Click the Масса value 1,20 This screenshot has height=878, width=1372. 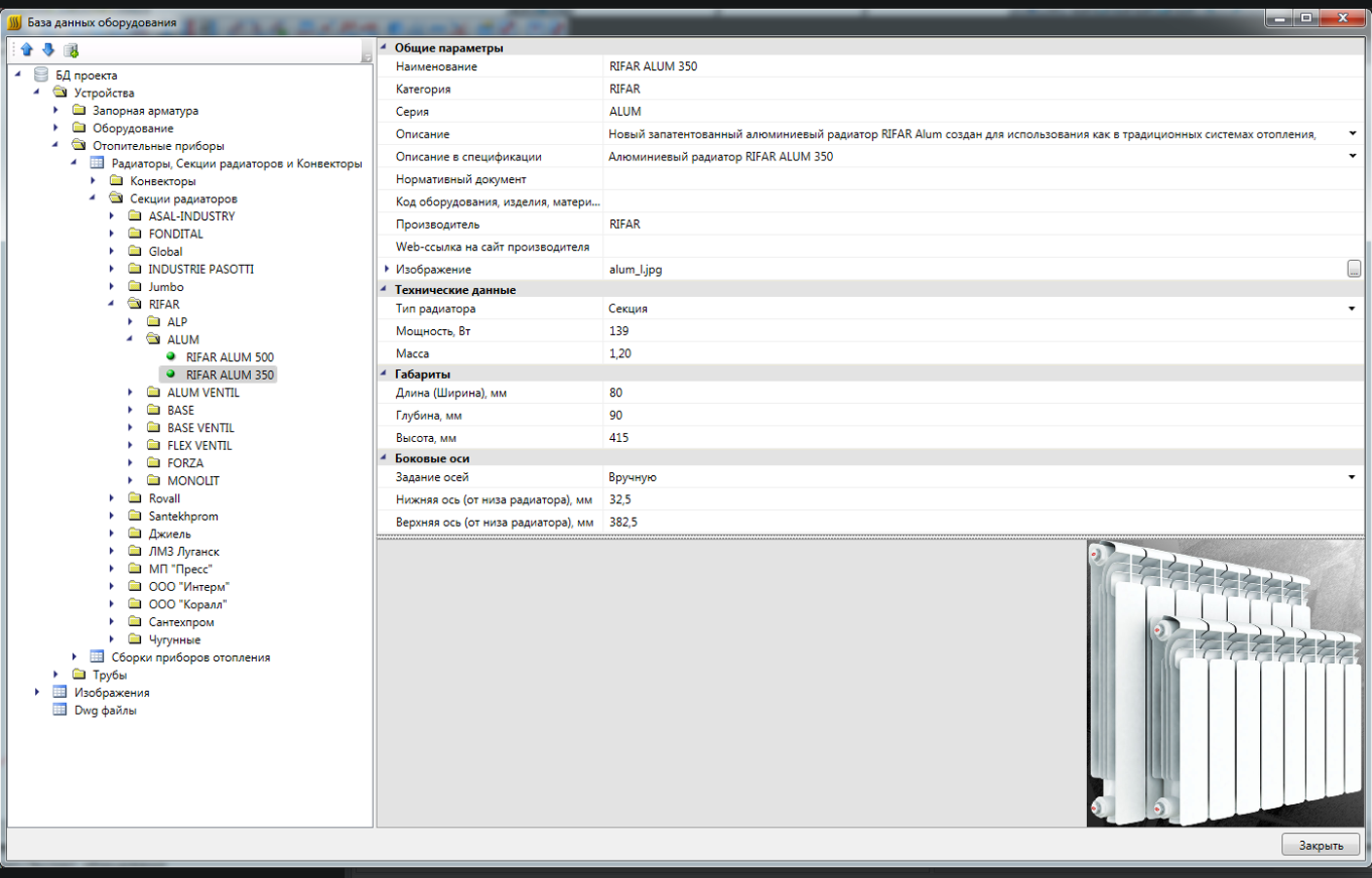983,353
